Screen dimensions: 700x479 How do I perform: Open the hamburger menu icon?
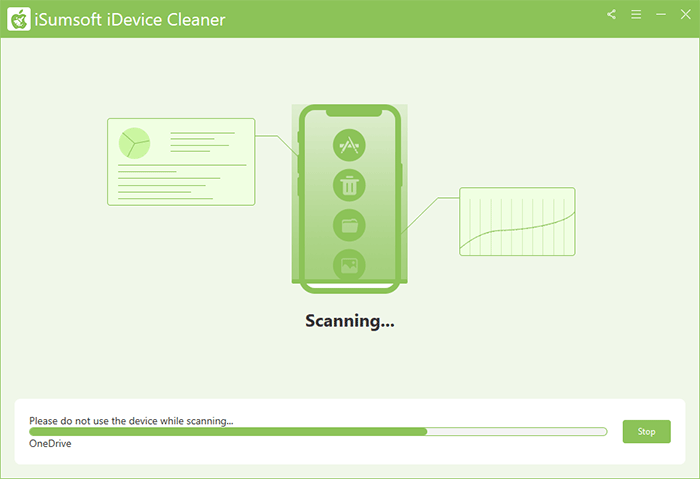click(x=636, y=14)
